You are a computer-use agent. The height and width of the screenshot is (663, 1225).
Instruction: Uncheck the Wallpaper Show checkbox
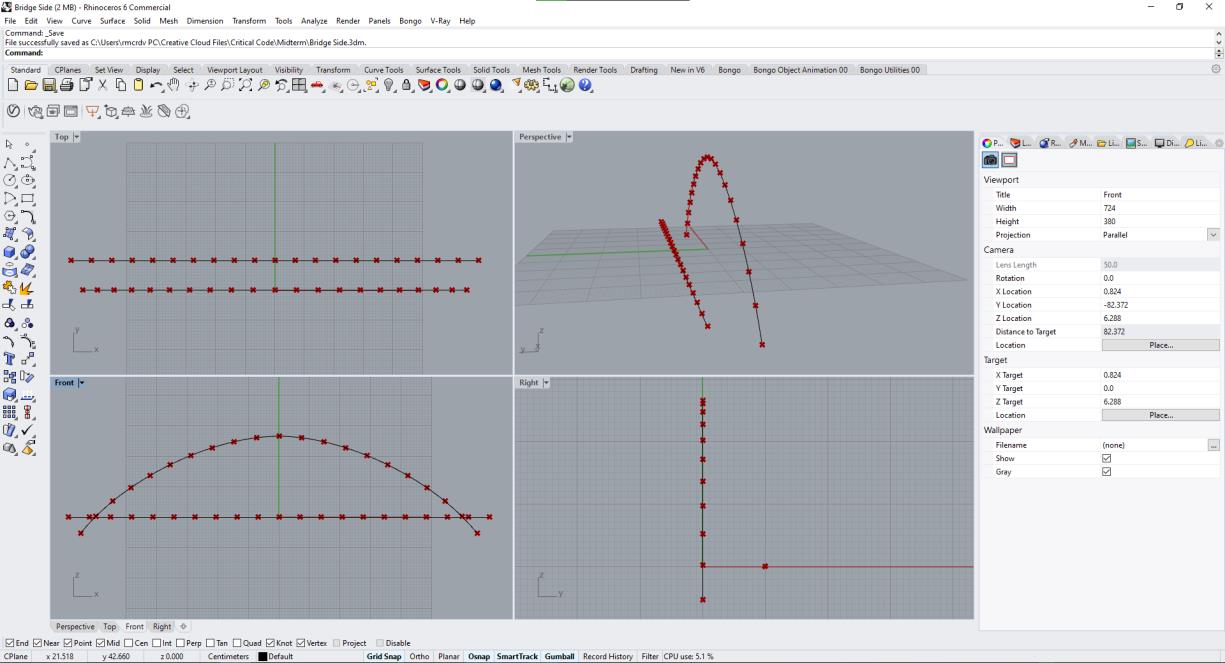[x=1106, y=458]
